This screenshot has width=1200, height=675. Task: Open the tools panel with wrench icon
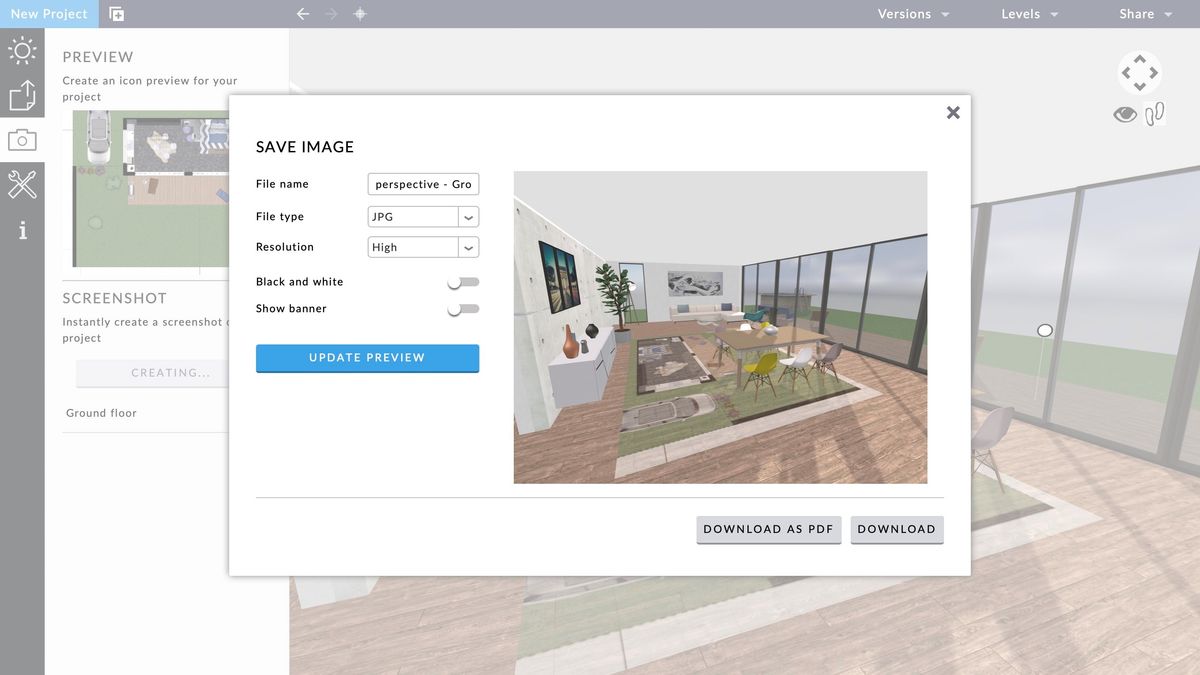[22, 185]
